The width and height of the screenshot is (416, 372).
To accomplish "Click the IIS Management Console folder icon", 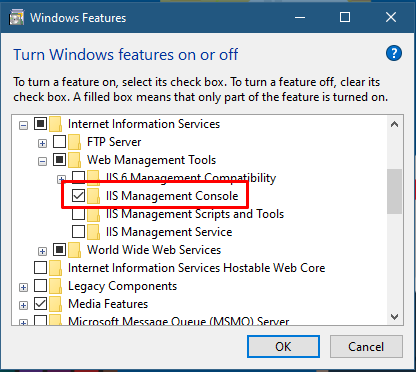I will point(94,196).
